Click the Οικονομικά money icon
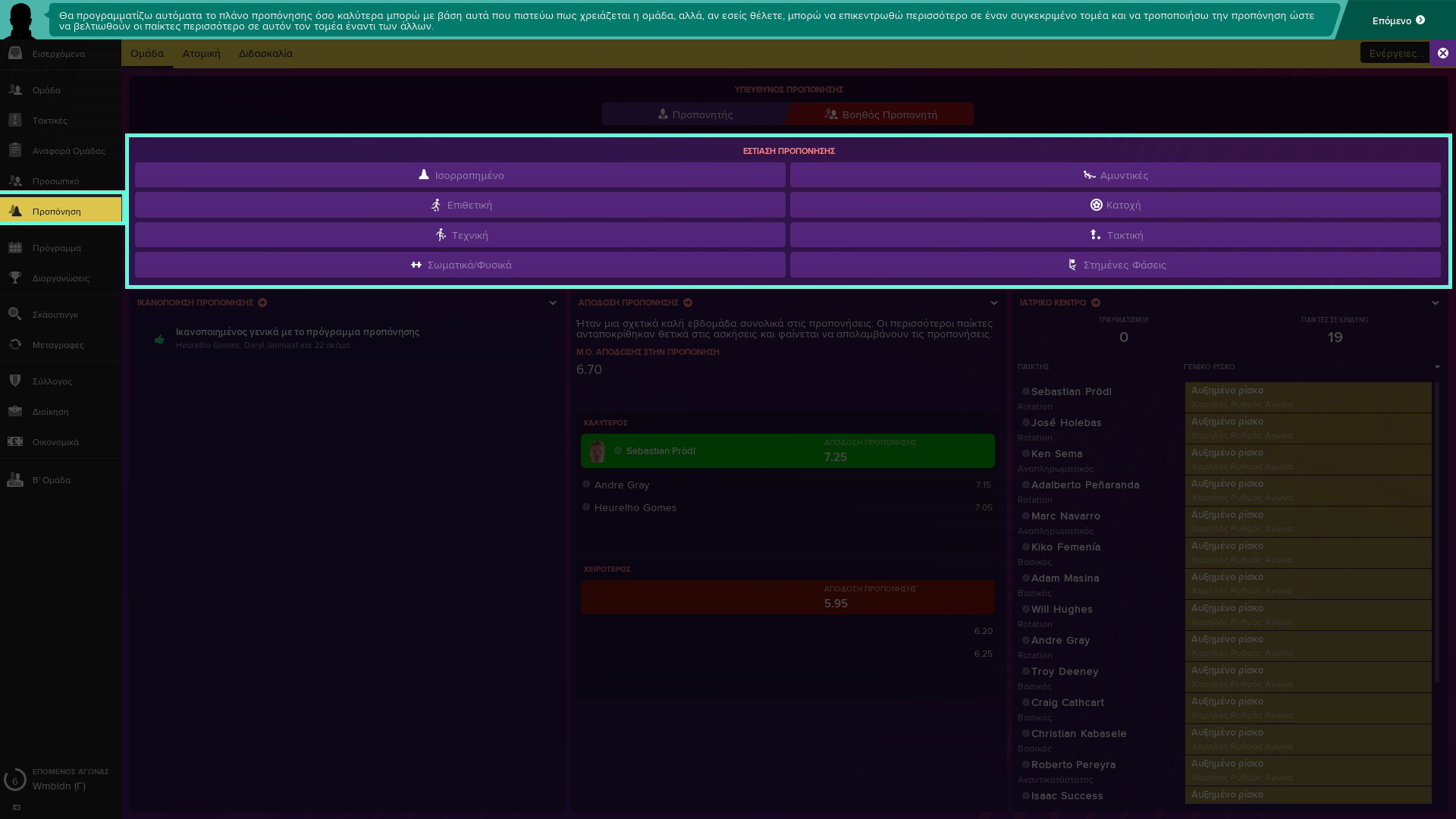 pyautogui.click(x=15, y=441)
